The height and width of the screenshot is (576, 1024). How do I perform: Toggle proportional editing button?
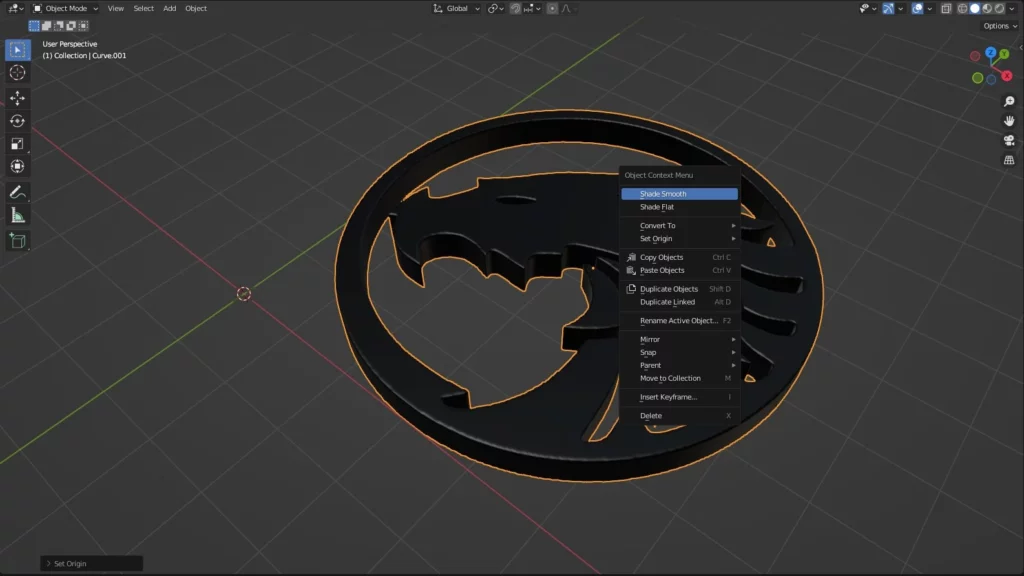pos(552,8)
